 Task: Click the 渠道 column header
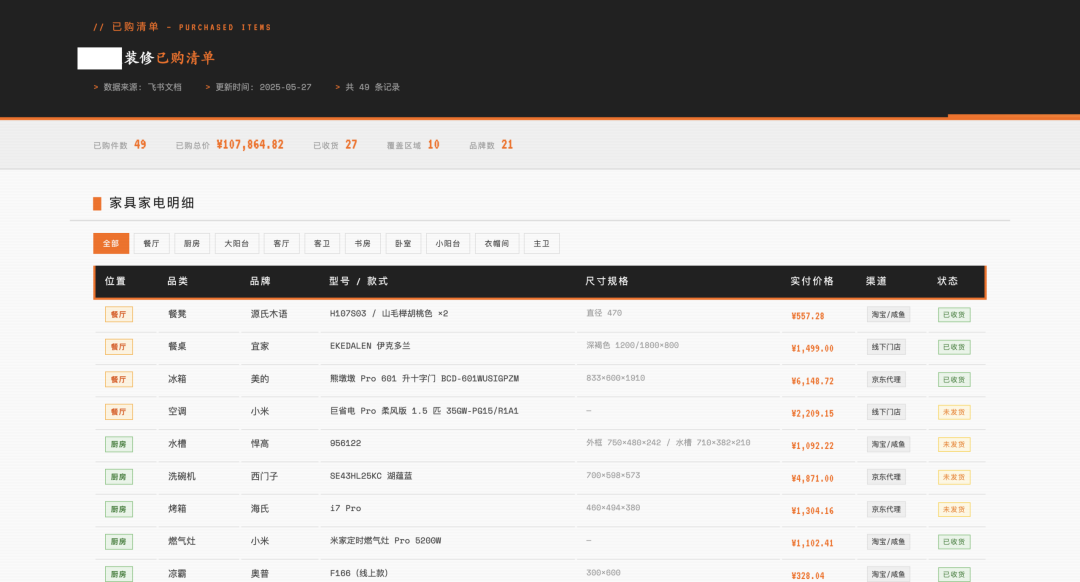point(876,282)
